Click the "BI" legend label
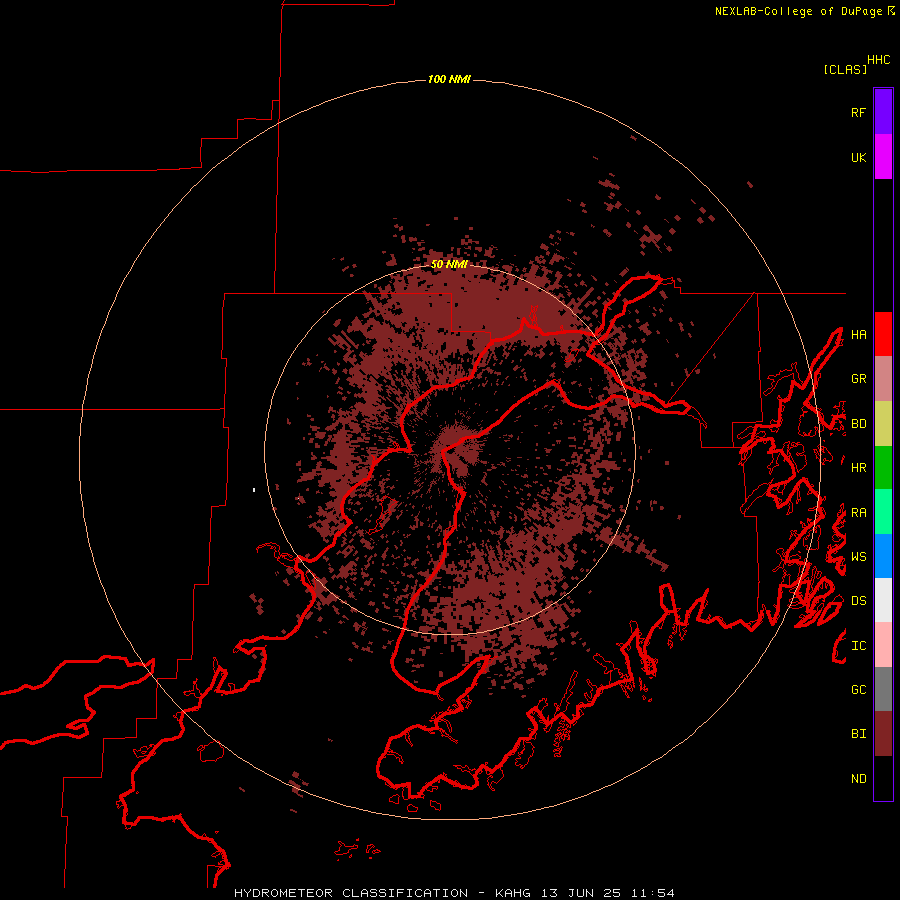The height and width of the screenshot is (900, 900). (x=858, y=734)
